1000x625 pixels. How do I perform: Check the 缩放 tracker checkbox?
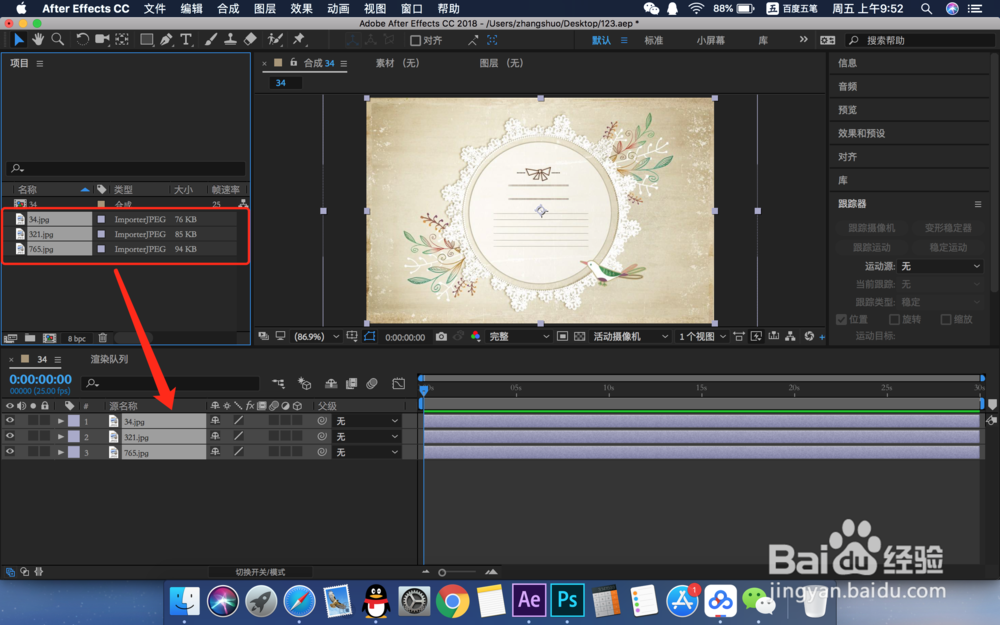(946, 320)
